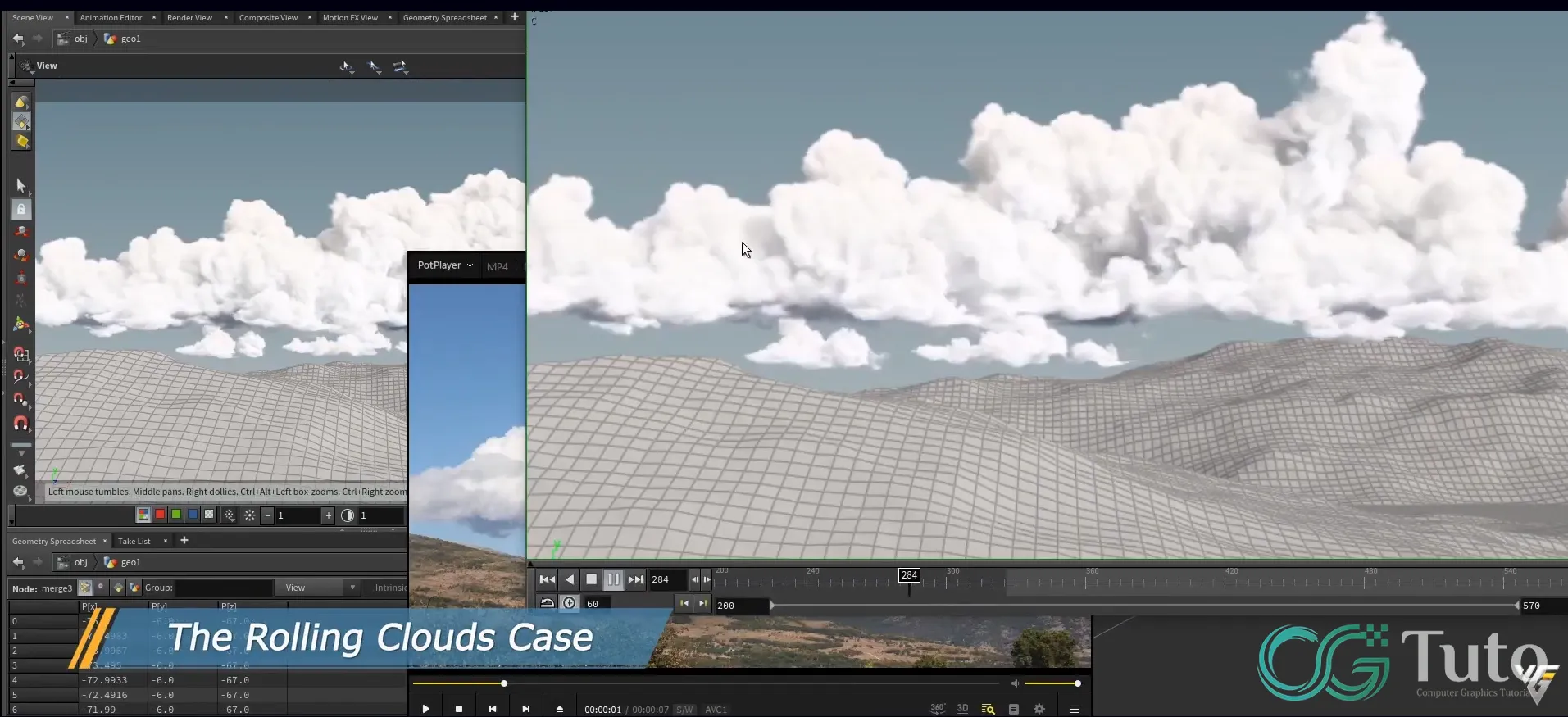Select the geometry-level diamond selection tool
The image size is (1568, 717).
click(x=21, y=121)
